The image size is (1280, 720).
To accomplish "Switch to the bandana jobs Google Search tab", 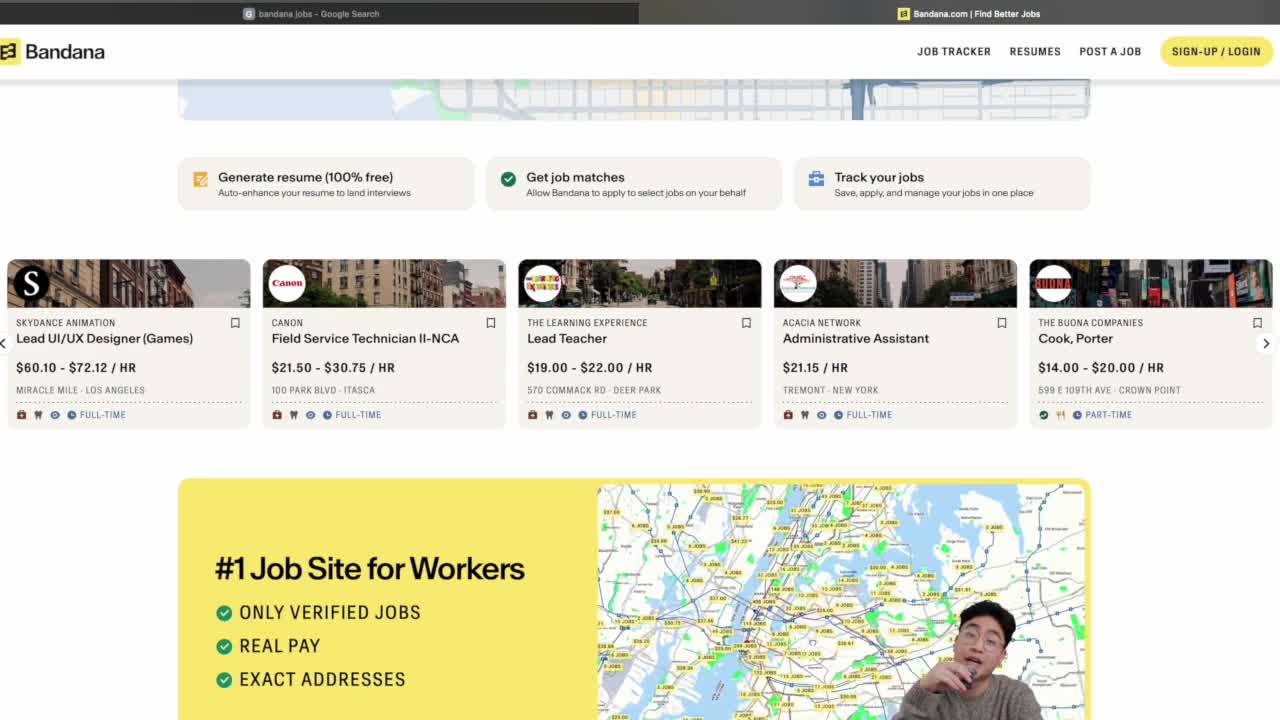I will click(x=311, y=14).
